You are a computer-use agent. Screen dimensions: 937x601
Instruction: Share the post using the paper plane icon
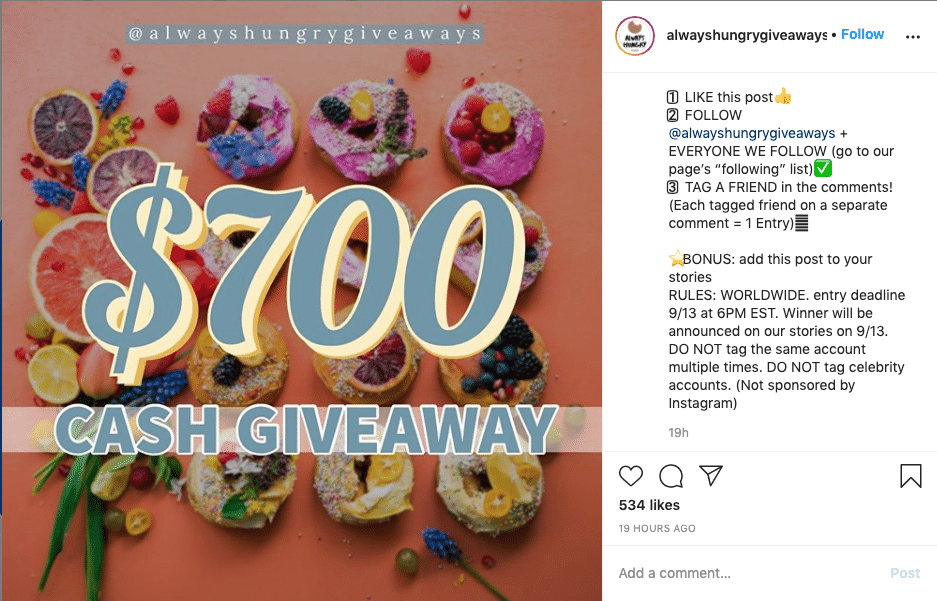[711, 476]
